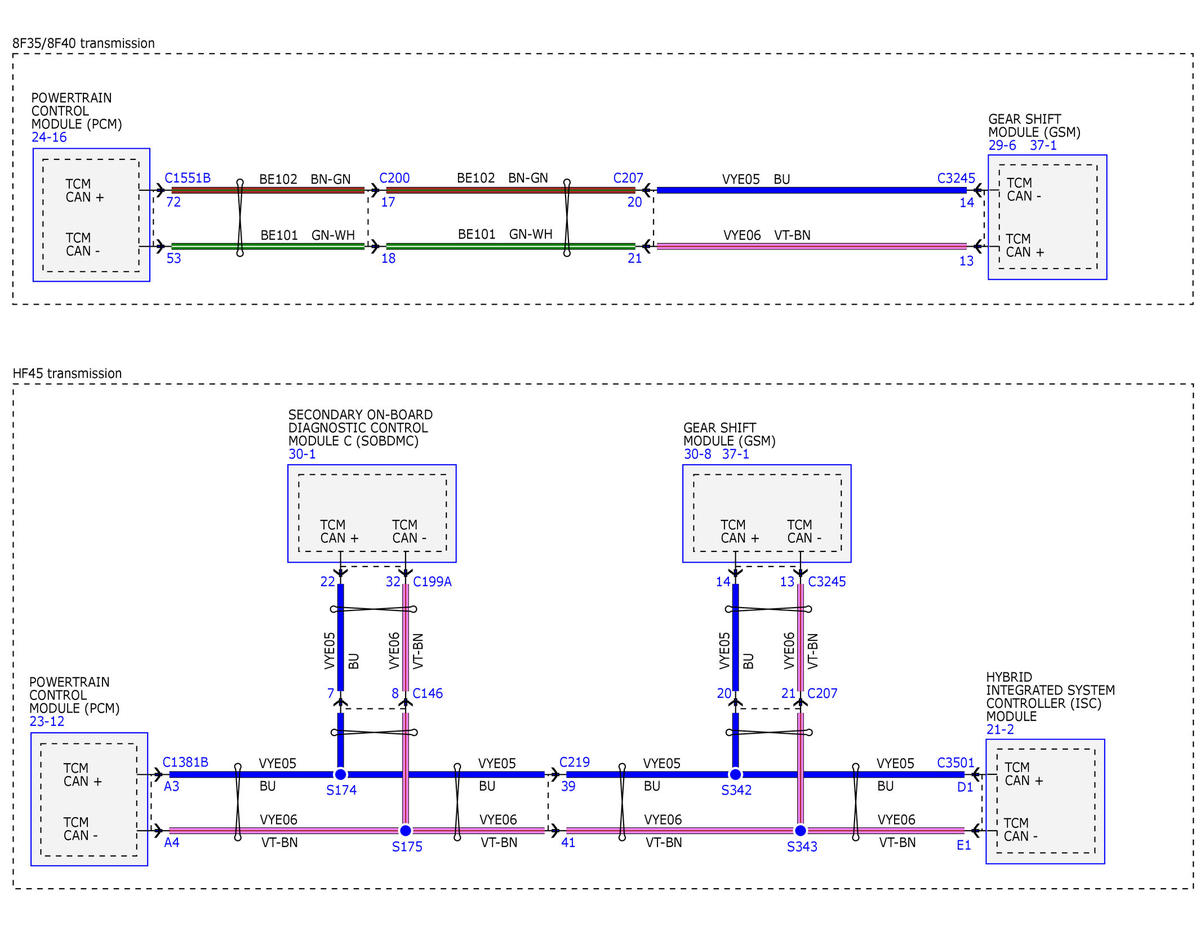
Task: Open connector reference C1551B
Action: [187, 178]
